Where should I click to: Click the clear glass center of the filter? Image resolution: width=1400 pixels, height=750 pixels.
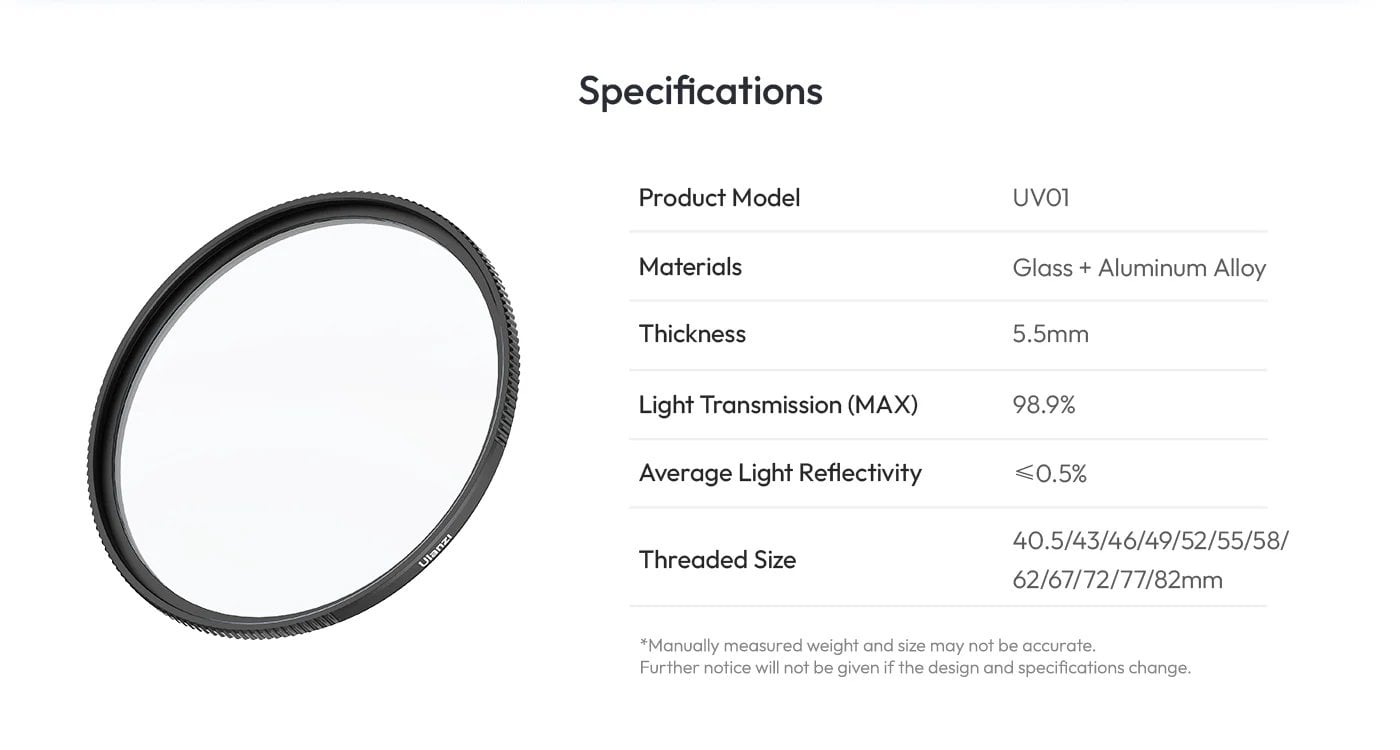pyautogui.click(x=300, y=410)
